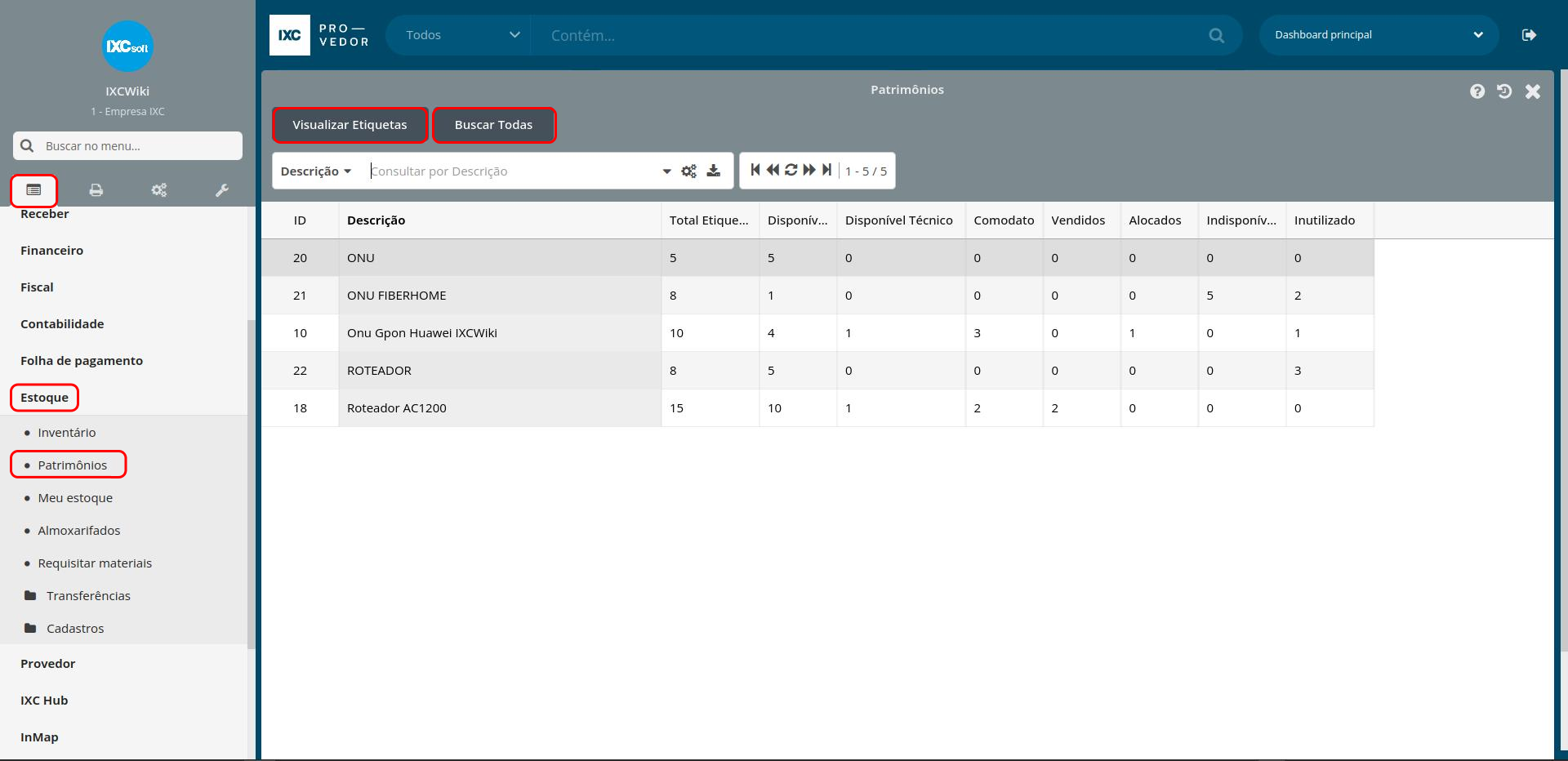Open Folha de pagamento menu

click(82, 361)
